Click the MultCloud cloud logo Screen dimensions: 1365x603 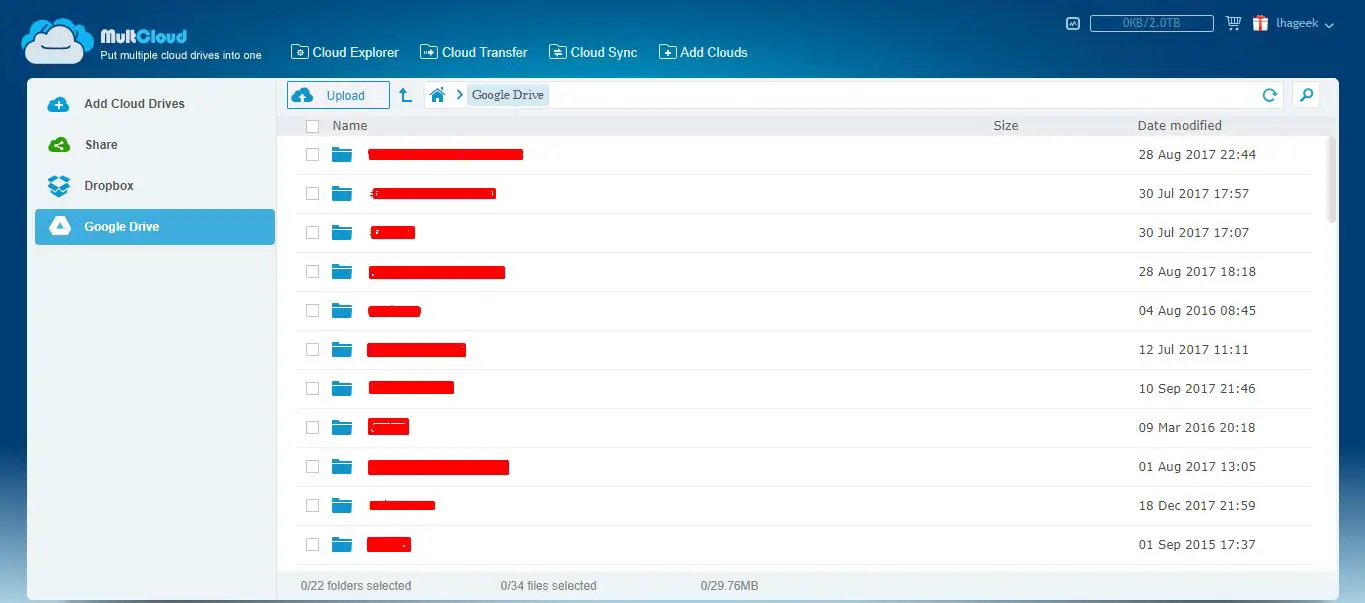tap(57, 42)
